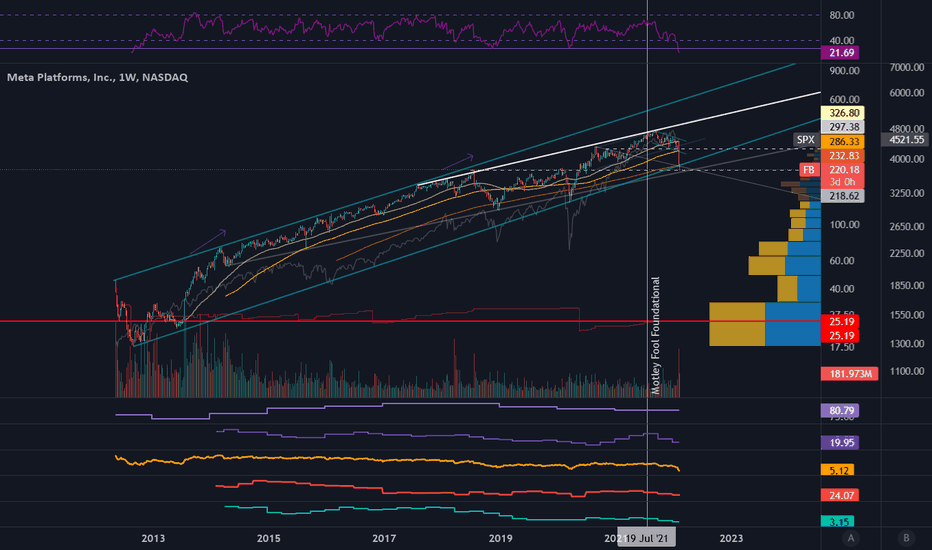
Task: Click the 1100.00 SPX axis tick
Action: pyautogui.click(x=906, y=371)
